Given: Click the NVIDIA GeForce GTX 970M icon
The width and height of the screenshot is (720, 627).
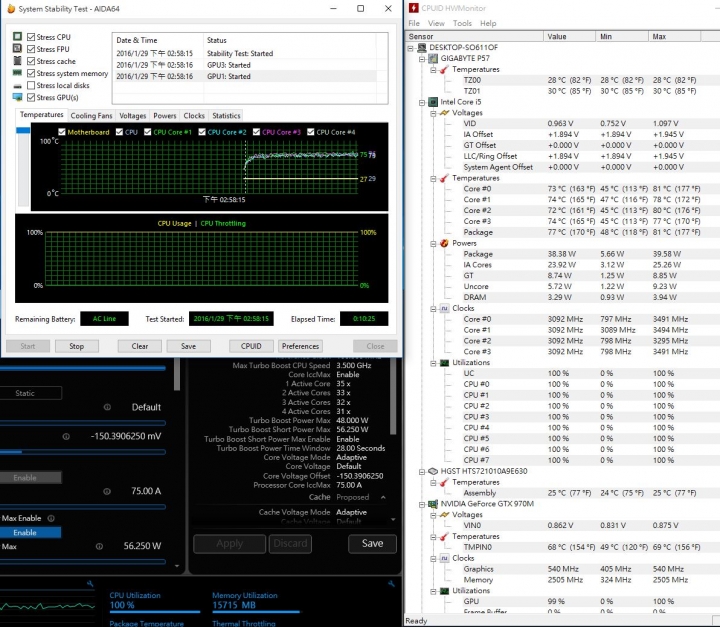Looking at the screenshot, I should (x=433, y=503).
